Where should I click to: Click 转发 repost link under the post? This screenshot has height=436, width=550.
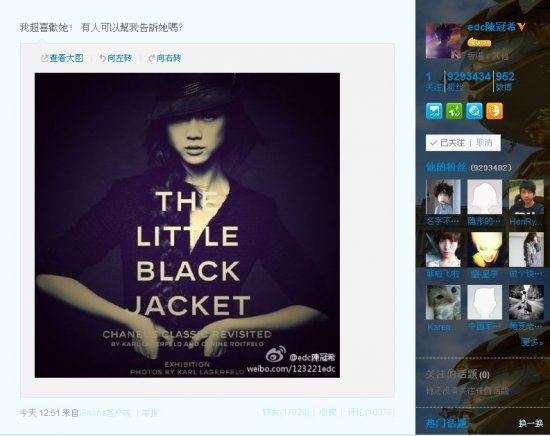point(286,412)
